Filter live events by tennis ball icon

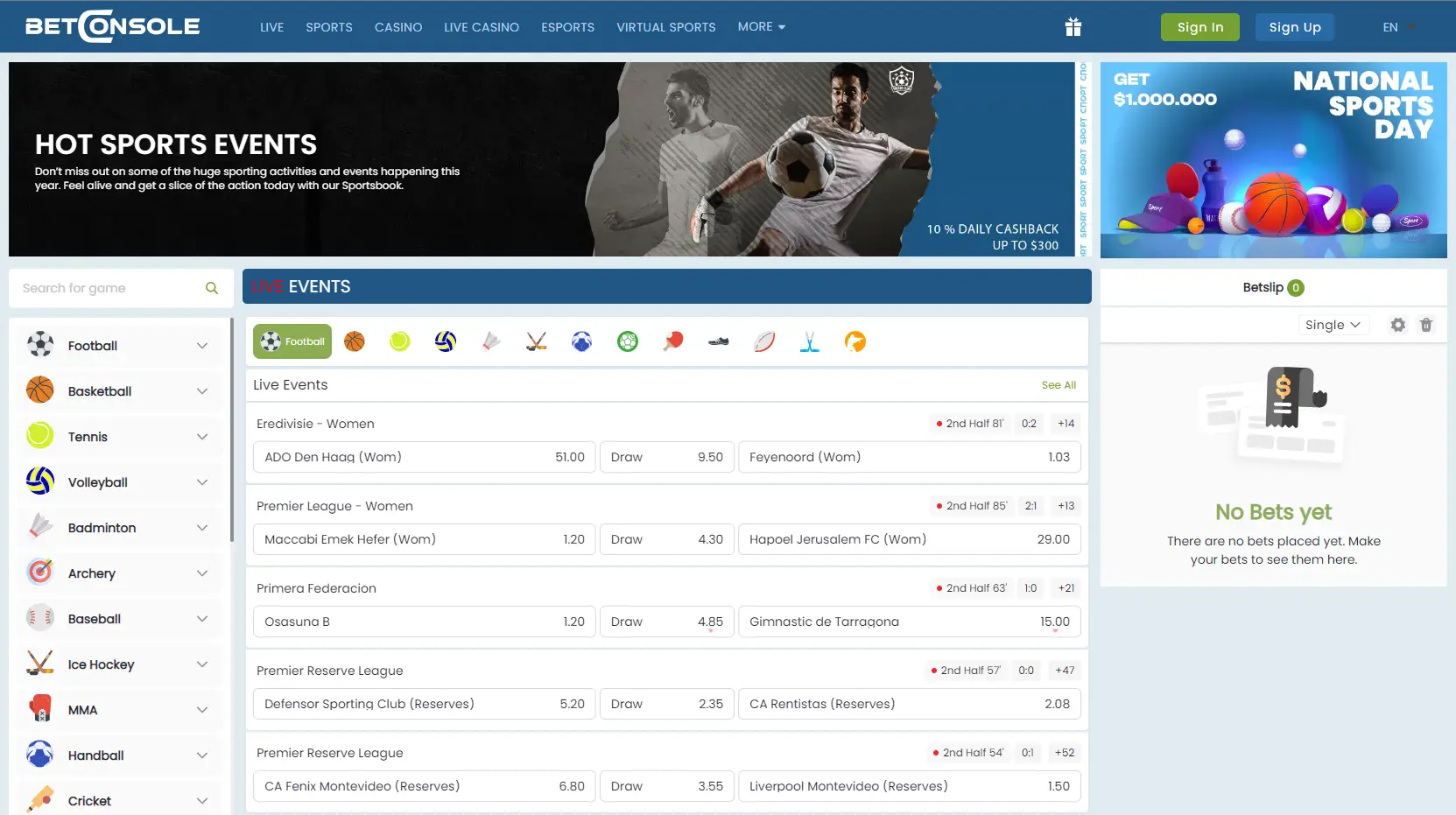point(400,341)
